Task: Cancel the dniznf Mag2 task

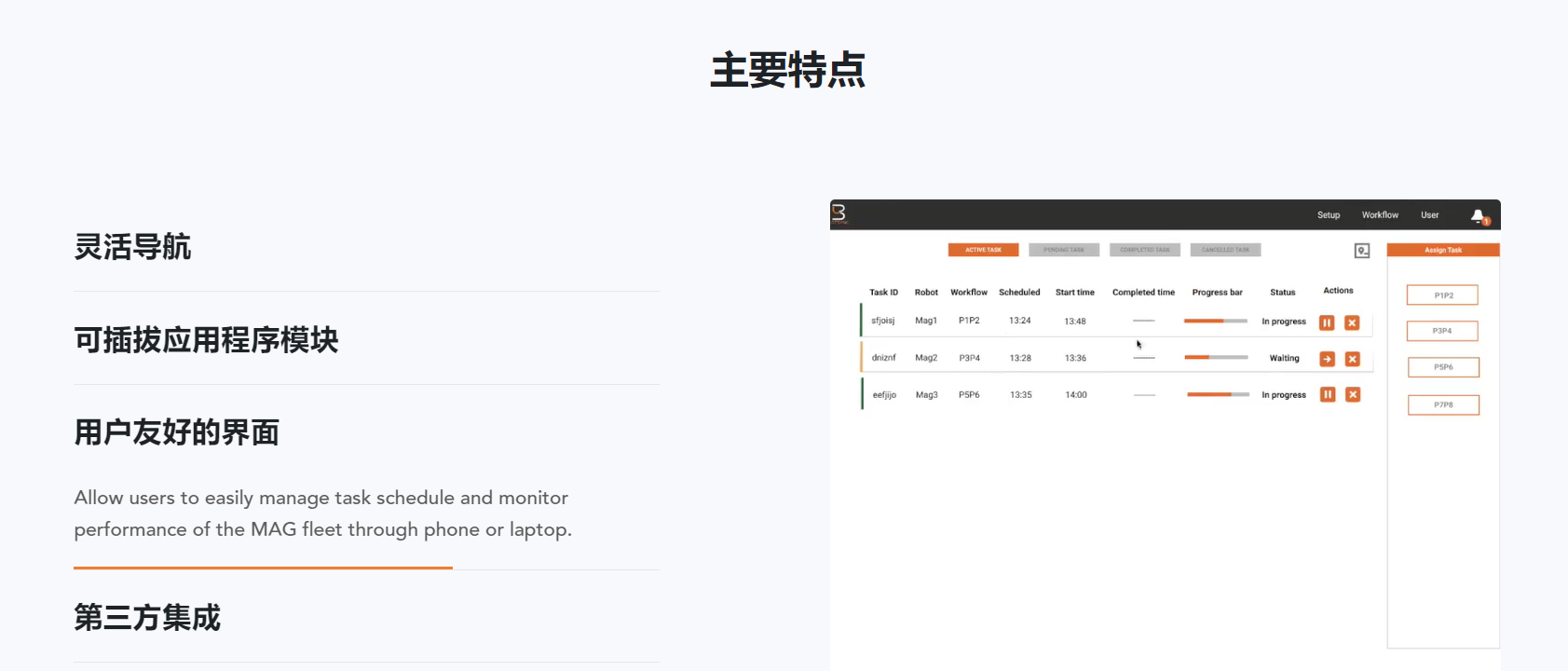Action: [x=1353, y=359]
